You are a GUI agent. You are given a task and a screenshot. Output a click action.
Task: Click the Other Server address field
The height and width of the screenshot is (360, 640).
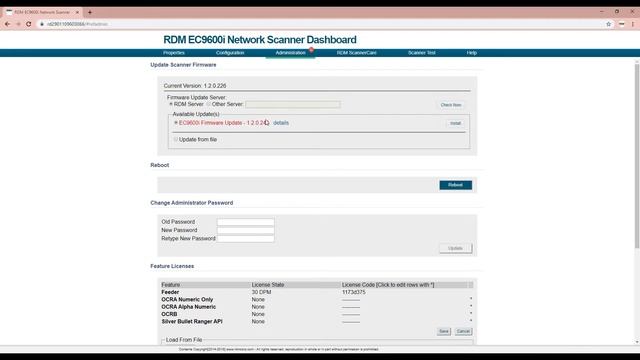293,104
